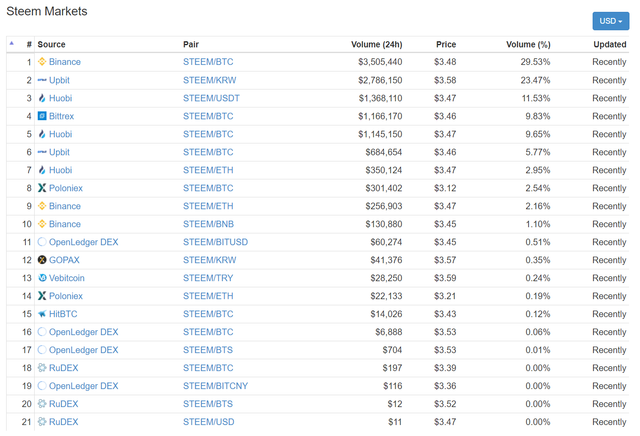Open the STEEM/BITUSD pair link
Image resolution: width=640 pixels, height=436 pixels.
(x=215, y=242)
